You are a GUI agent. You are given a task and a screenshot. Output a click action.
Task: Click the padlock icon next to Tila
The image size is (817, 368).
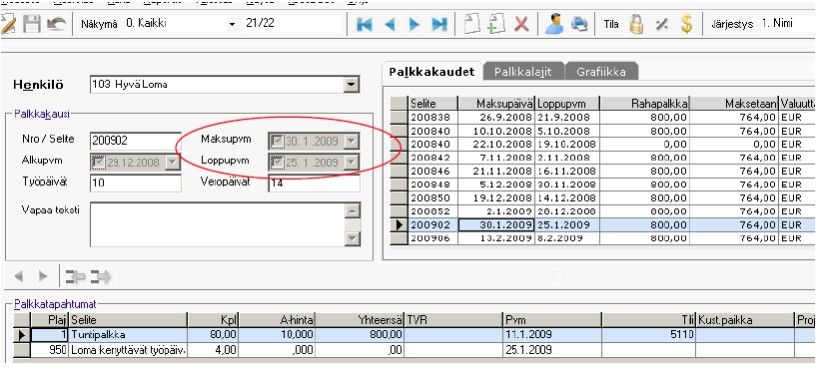(636, 24)
